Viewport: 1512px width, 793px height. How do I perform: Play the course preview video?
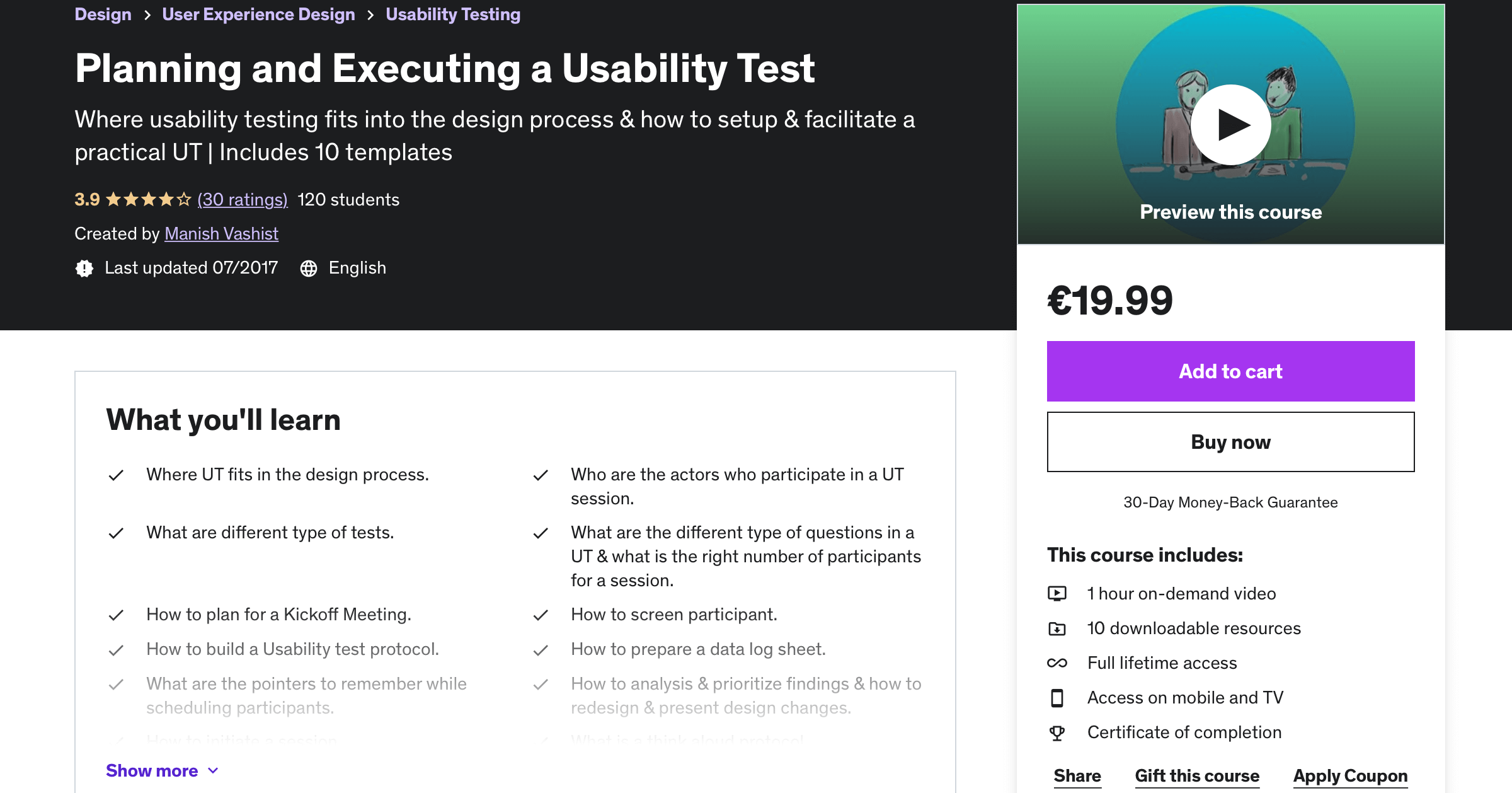tap(1230, 125)
